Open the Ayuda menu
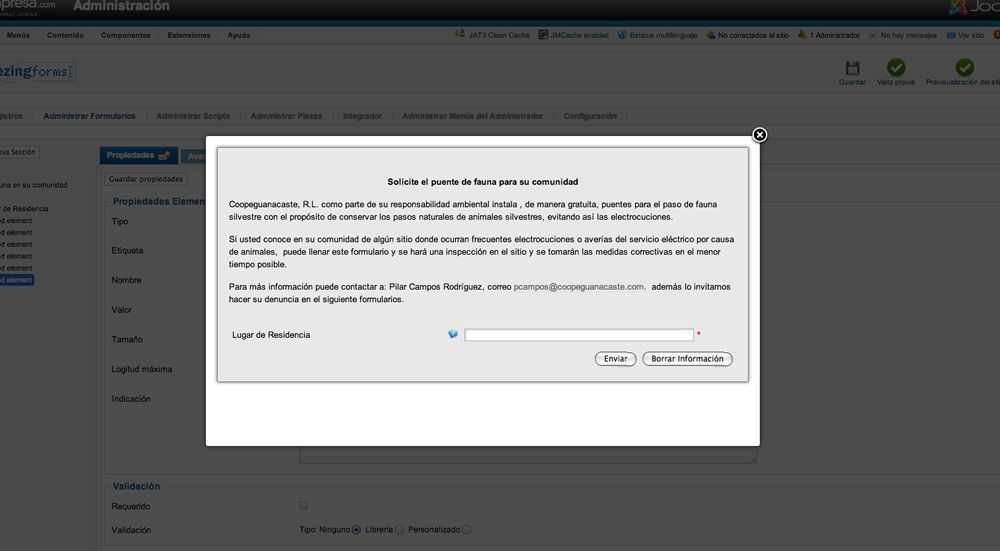The image size is (1000, 551). 239,35
